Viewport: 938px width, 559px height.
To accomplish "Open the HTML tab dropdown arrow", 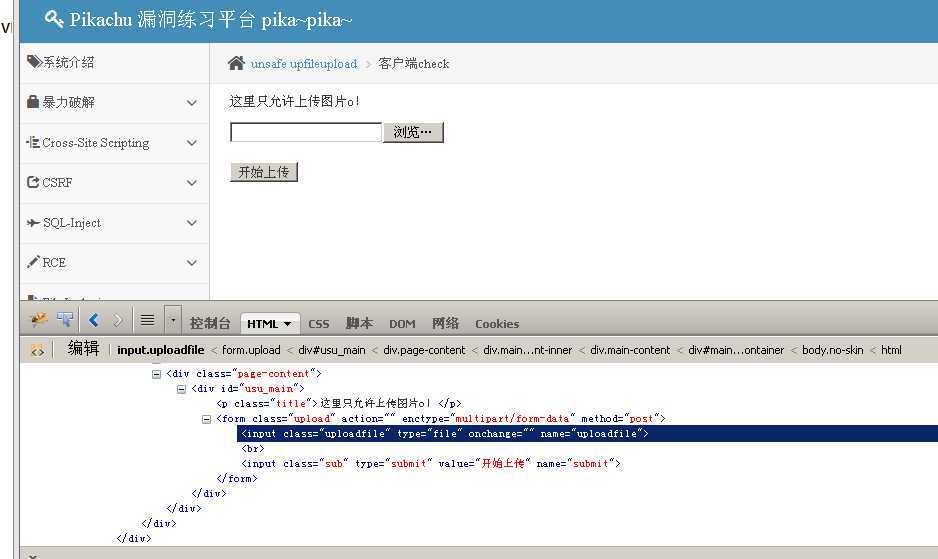I will click(288, 324).
